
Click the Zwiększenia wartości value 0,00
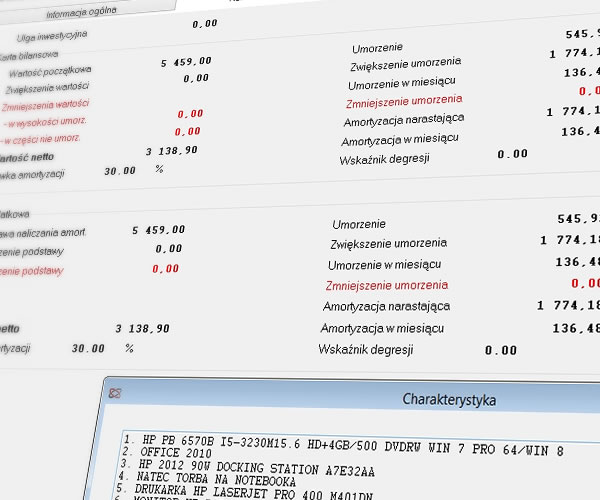[x=196, y=78]
